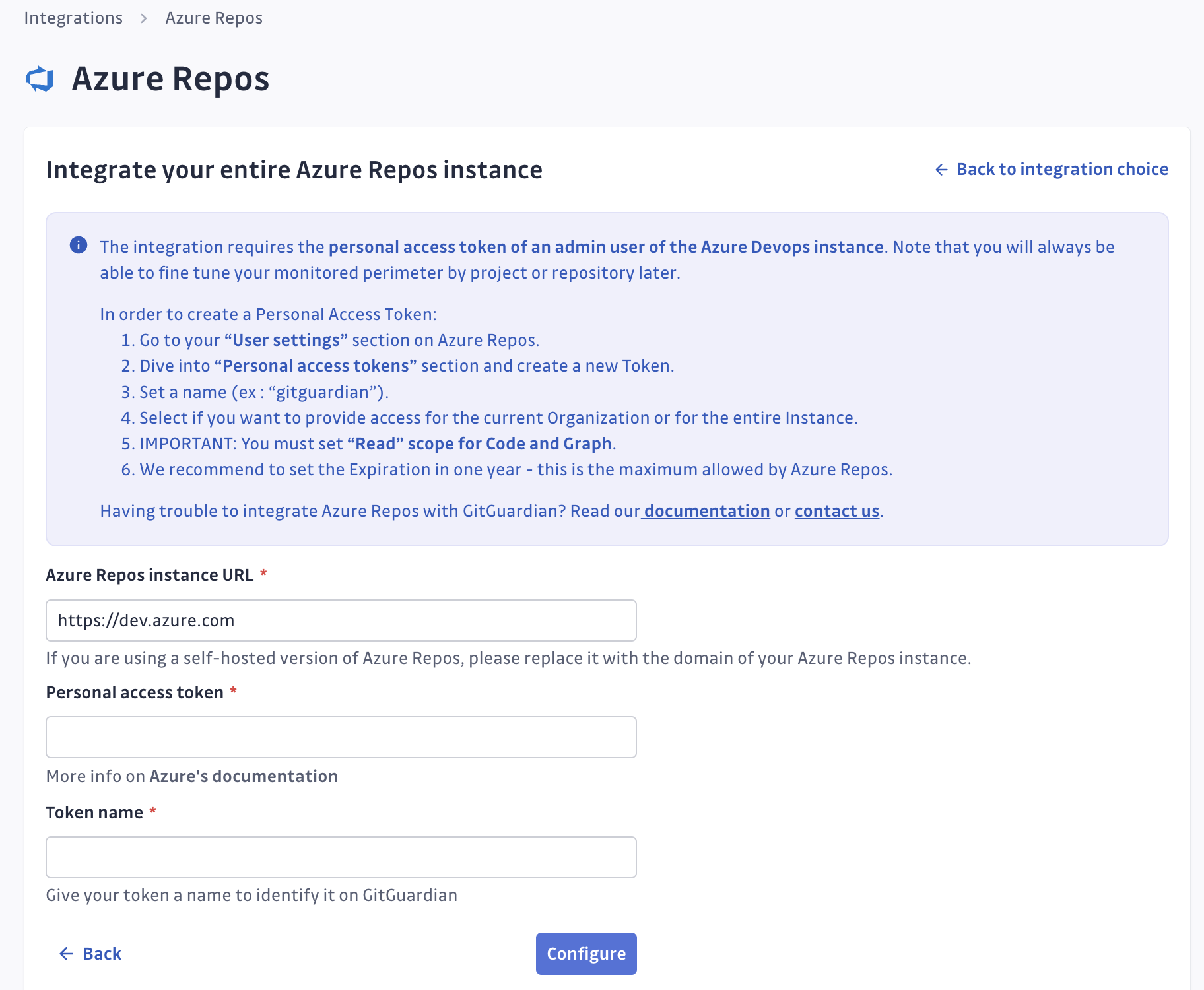Click the Azure Repos page title

tap(170, 79)
